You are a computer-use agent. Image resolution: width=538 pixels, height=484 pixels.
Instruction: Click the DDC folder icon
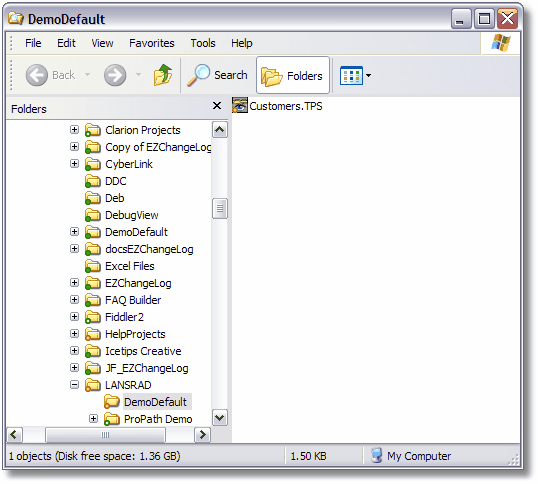[x=93, y=181]
